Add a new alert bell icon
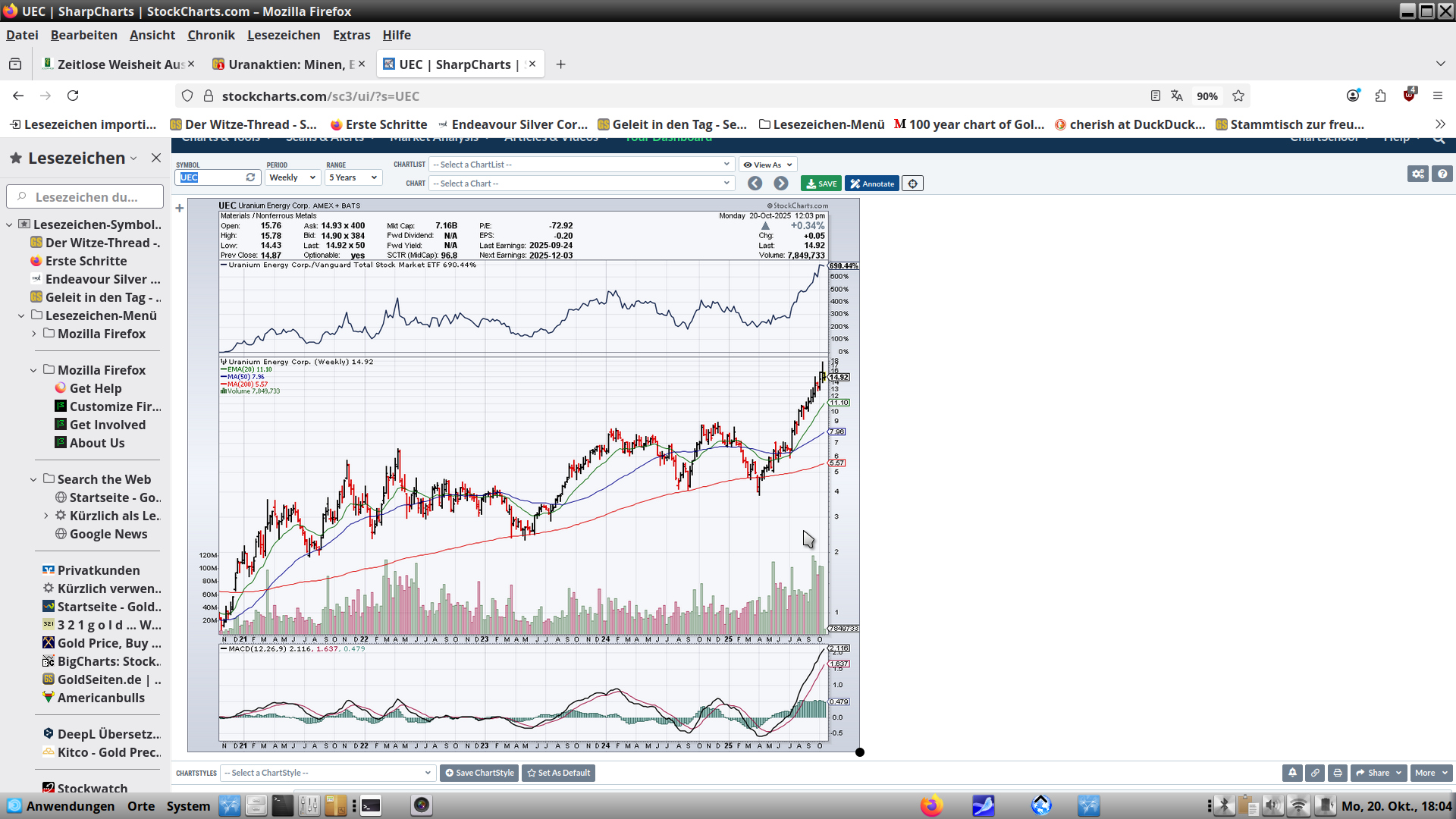The width and height of the screenshot is (1456, 819). pyautogui.click(x=1292, y=773)
